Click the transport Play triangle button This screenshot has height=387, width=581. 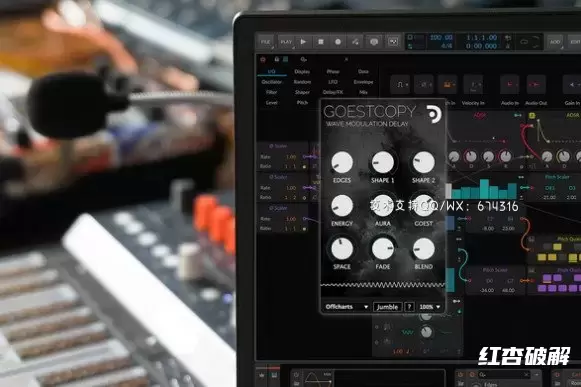coord(303,42)
